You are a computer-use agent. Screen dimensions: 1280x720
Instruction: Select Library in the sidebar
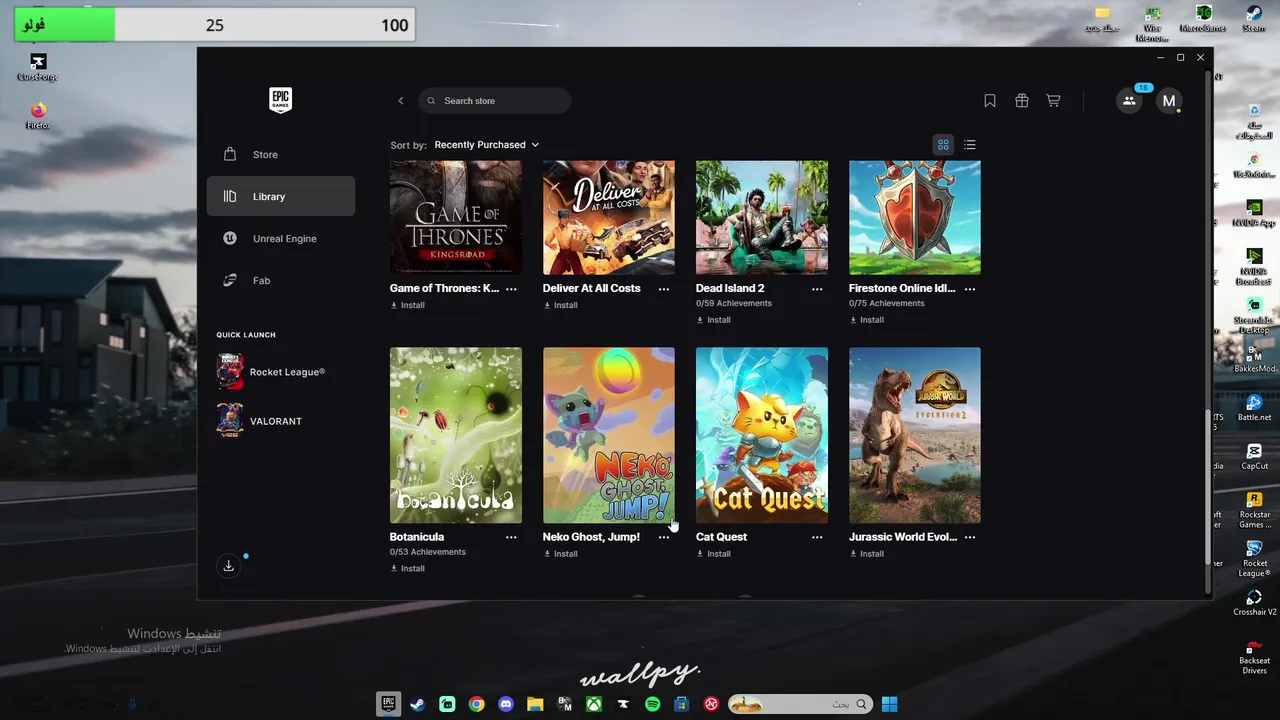coord(280,197)
